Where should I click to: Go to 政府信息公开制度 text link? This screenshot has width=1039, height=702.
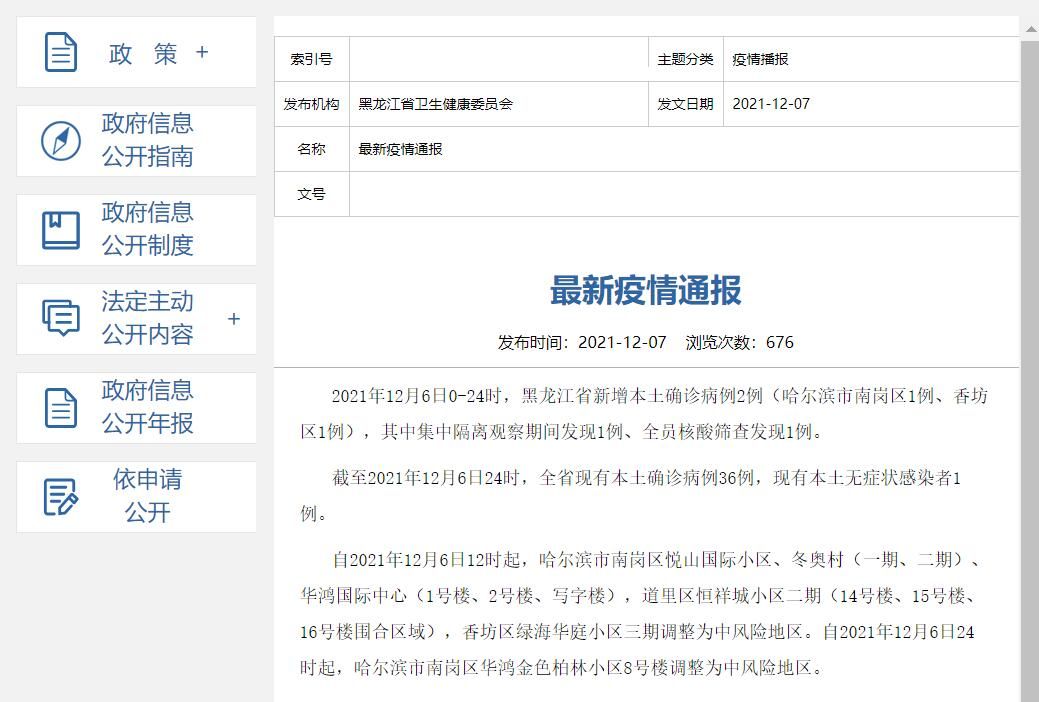click(147, 229)
